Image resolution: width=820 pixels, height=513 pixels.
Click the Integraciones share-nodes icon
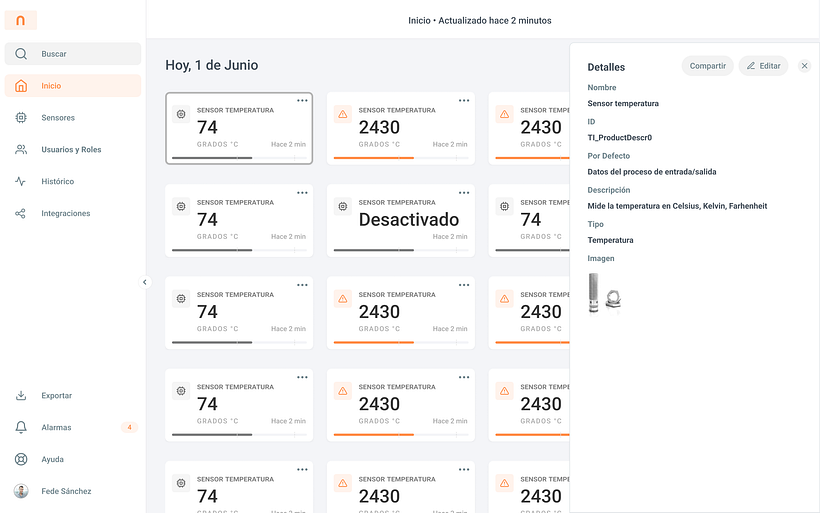21,214
